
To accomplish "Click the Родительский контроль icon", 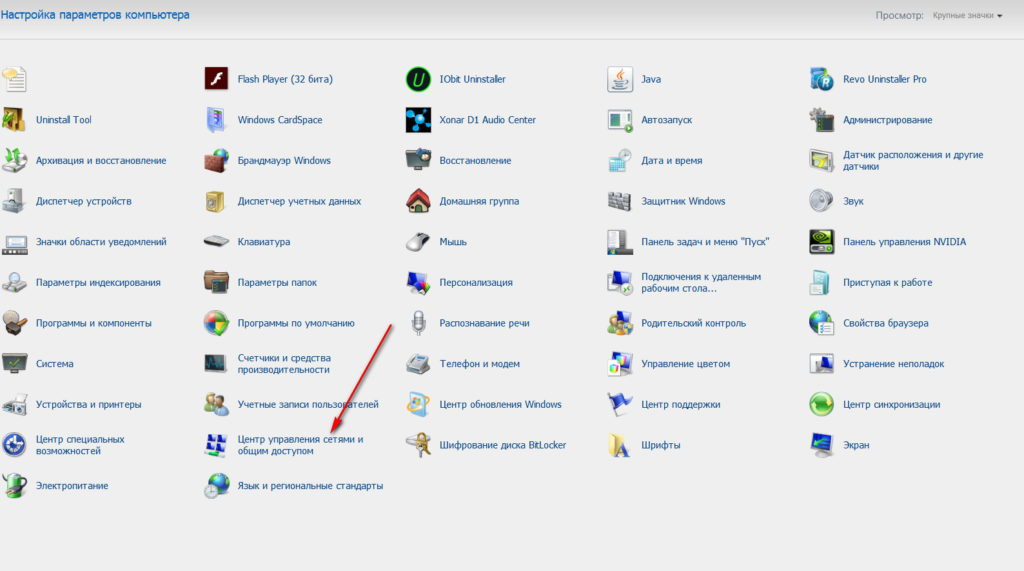I will [620, 323].
